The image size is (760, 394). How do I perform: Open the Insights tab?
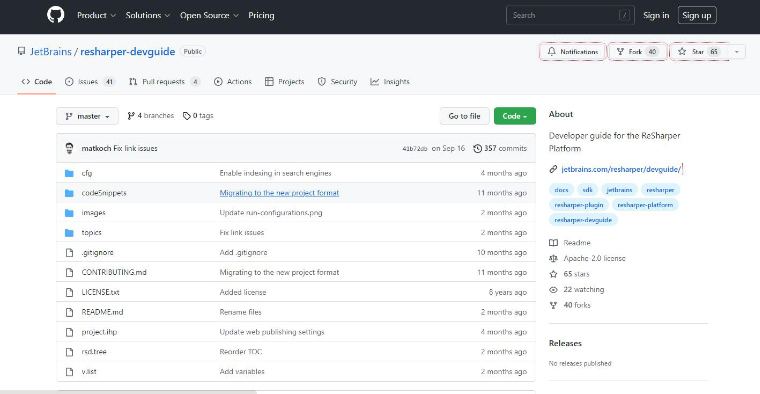click(390, 81)
